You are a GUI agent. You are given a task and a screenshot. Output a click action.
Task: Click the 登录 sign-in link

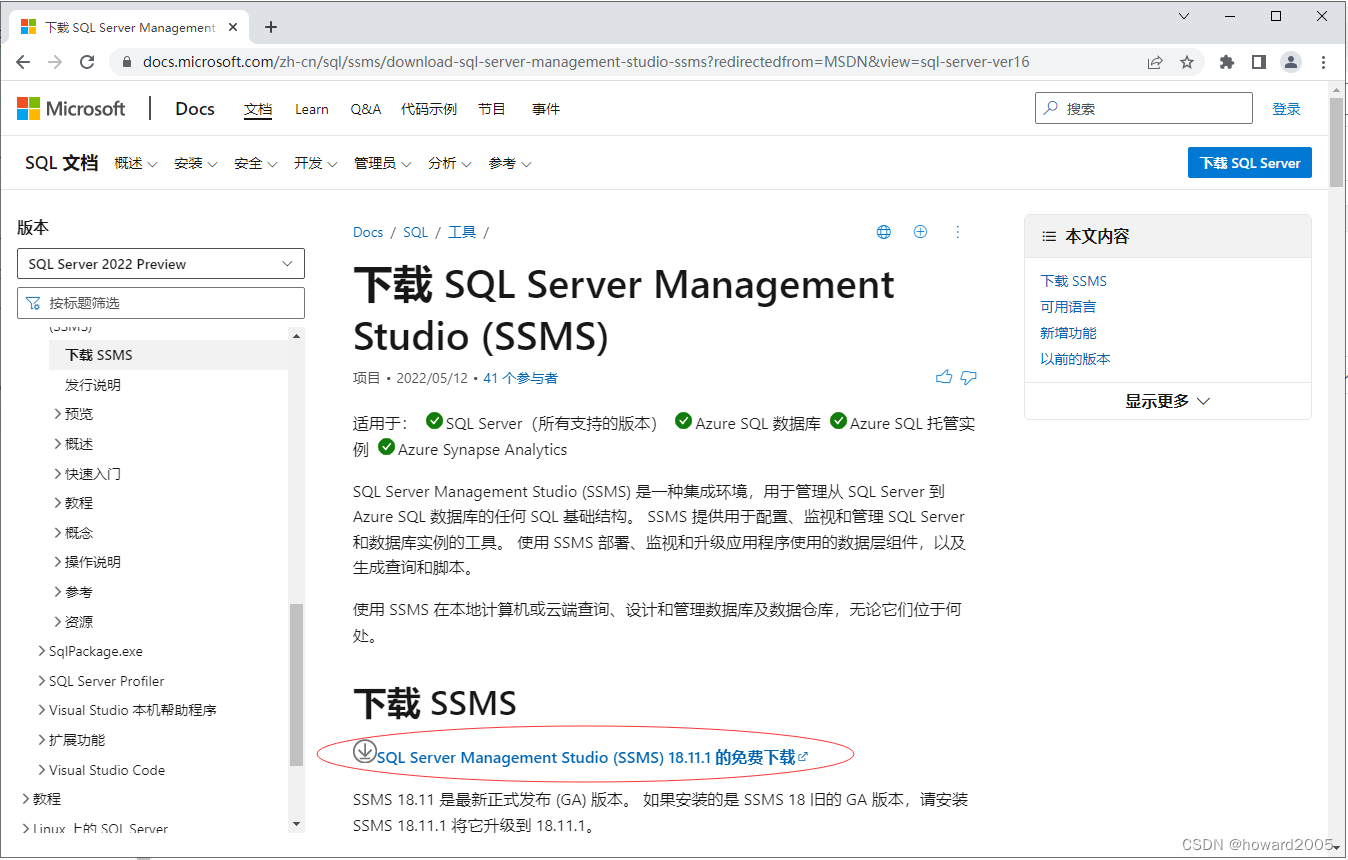click(1286, 109)
